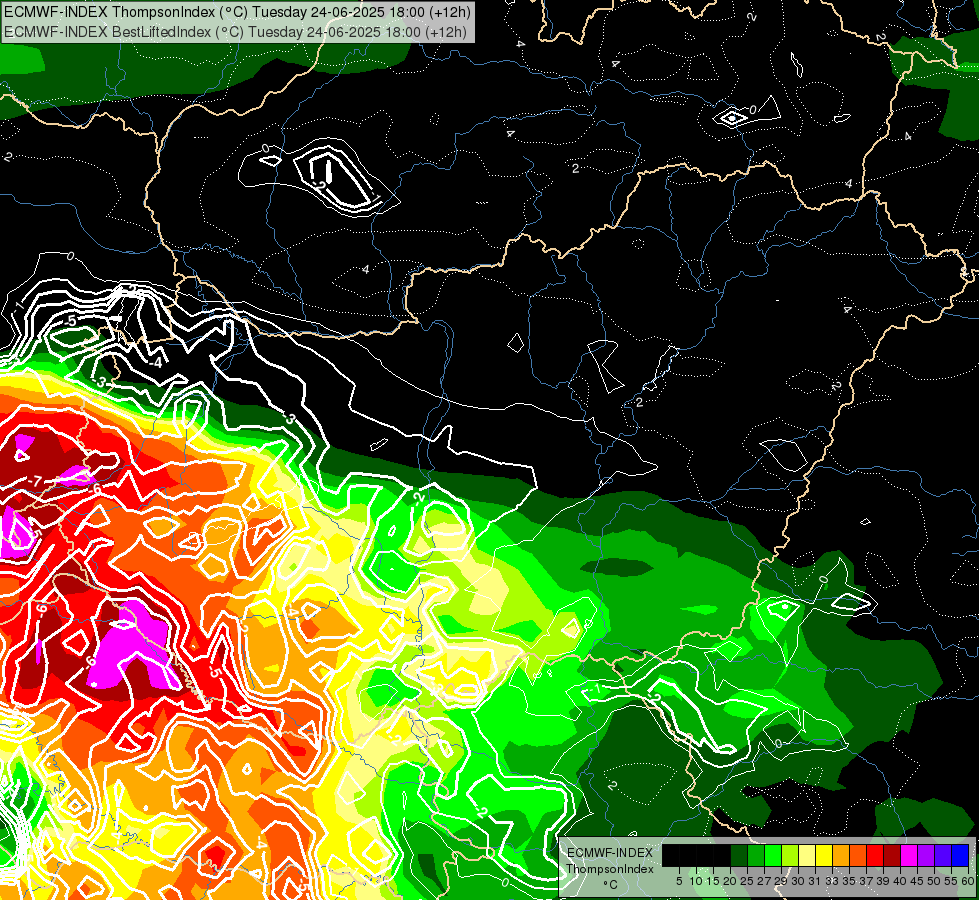Select the yellow-green 29–30 legend swatch

click(x=790, y=856)
